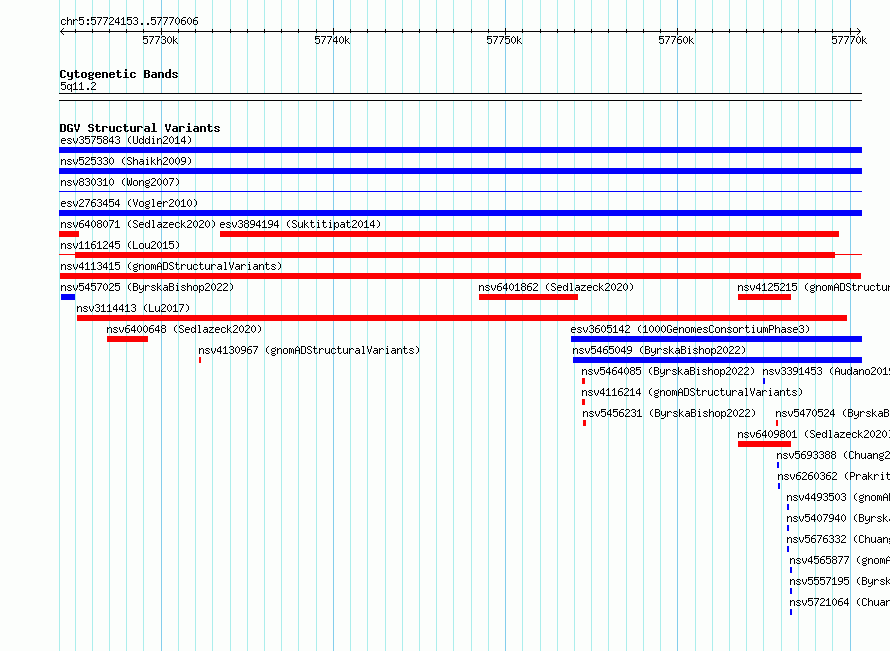Click the nsv5456231 small red marker
The image size is (890, 651).
(x=585, y=423)
